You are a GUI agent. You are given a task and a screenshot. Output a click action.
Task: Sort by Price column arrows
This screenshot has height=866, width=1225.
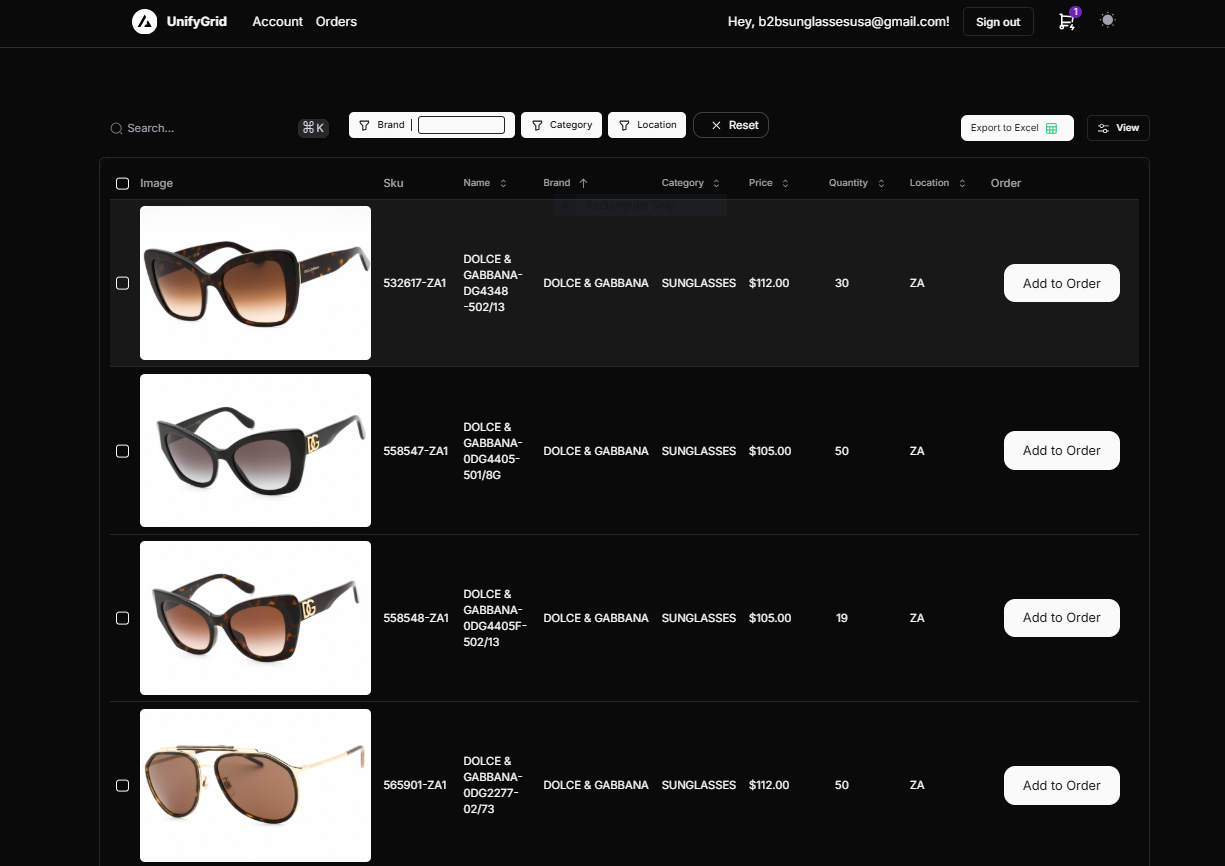tap(785, 183)
